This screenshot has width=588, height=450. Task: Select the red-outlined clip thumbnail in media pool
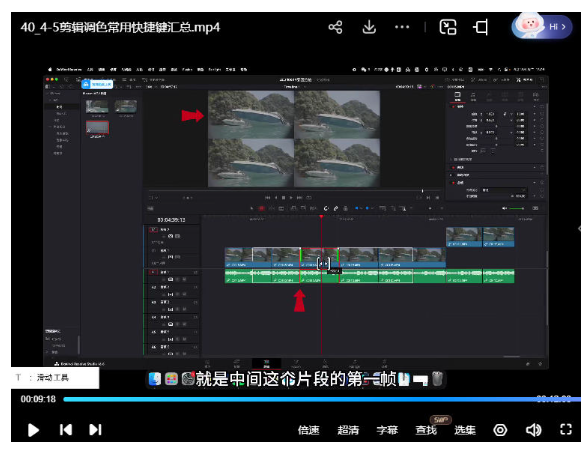point(97,128)
